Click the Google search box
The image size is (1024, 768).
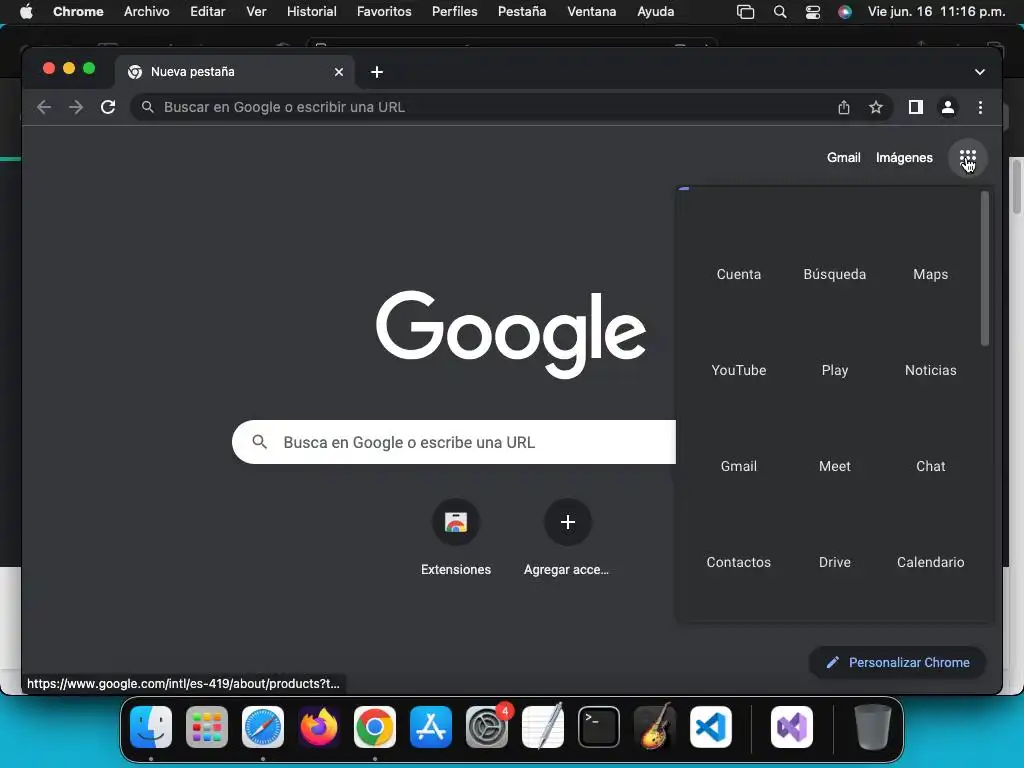454,442
